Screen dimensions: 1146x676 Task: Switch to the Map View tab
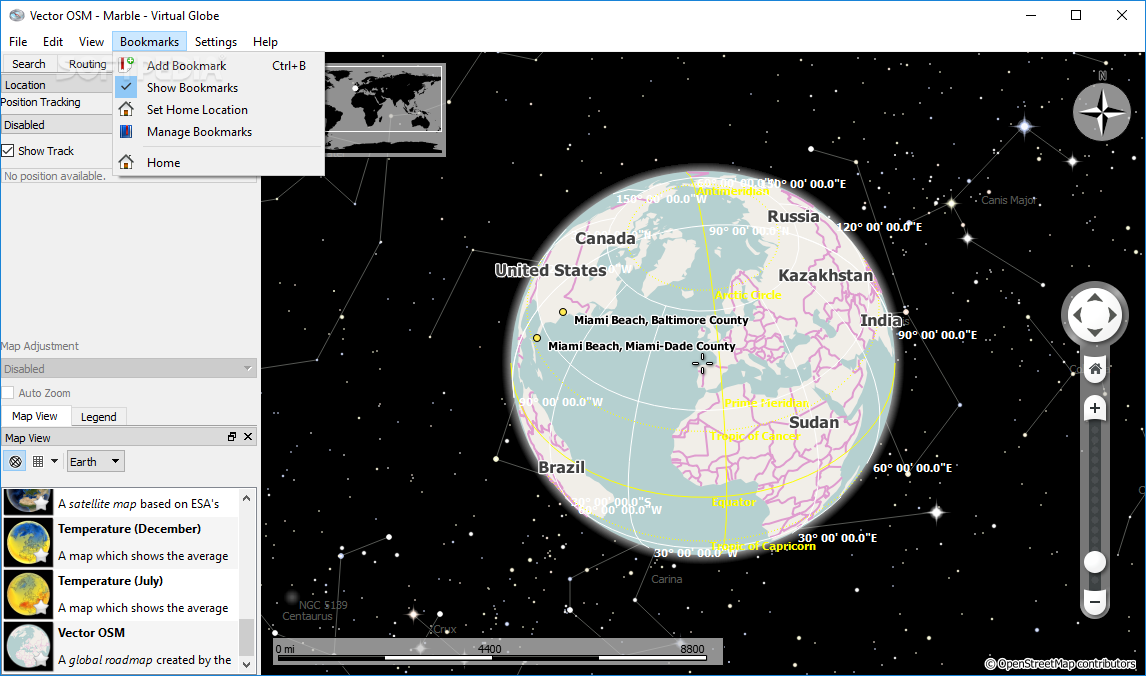point(35,416)
